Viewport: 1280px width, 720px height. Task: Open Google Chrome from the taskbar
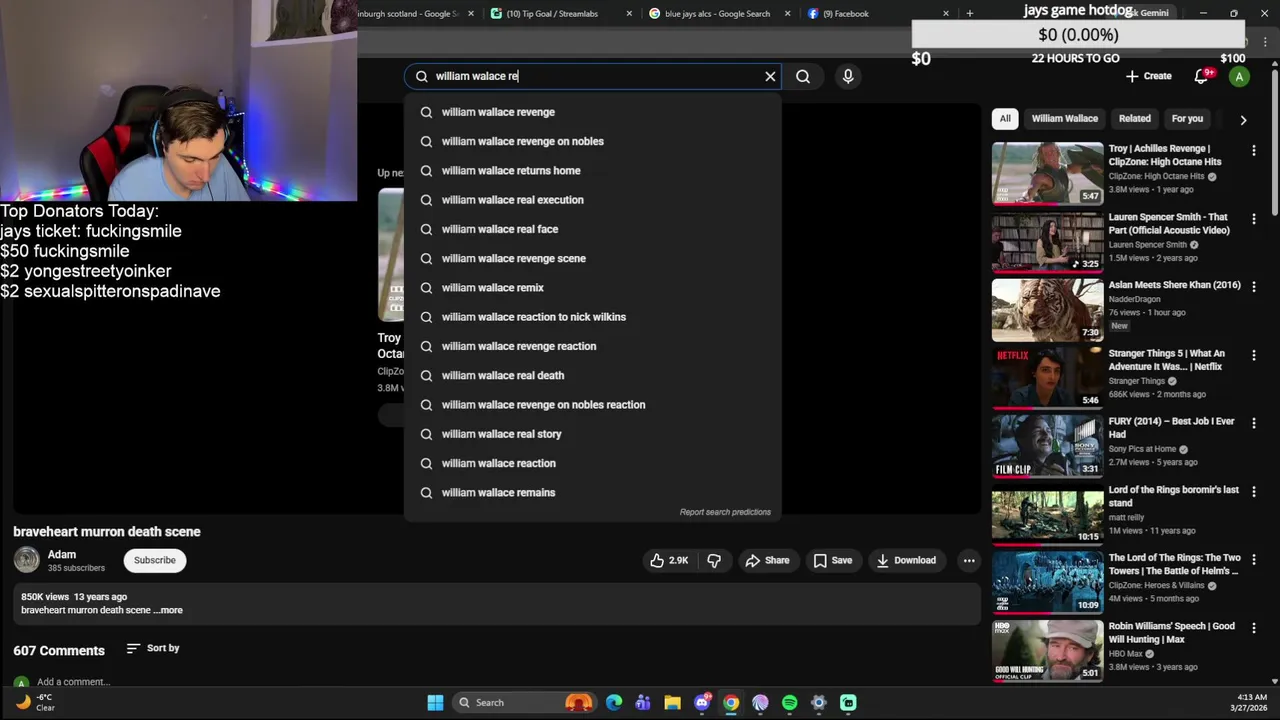click(x=731, y=702)
